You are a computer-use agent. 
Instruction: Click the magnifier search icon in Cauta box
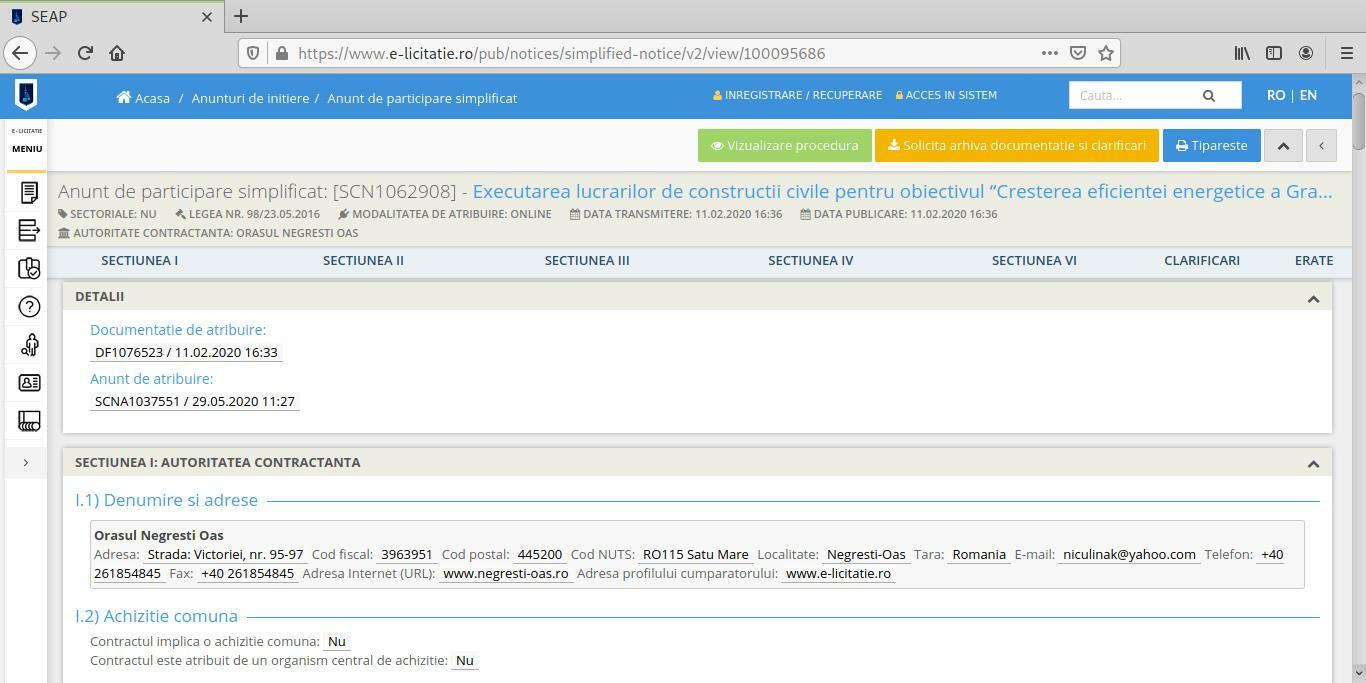tap(1208, 96)
